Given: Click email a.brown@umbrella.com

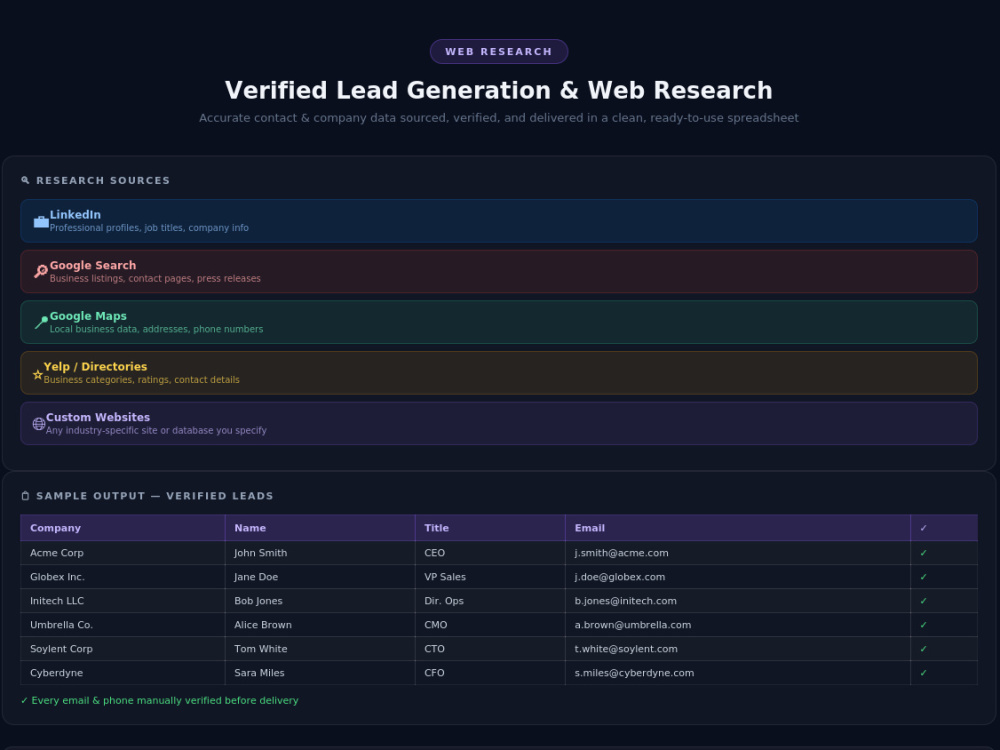Looking at the screenshot, I should click(x=632, y=625).
